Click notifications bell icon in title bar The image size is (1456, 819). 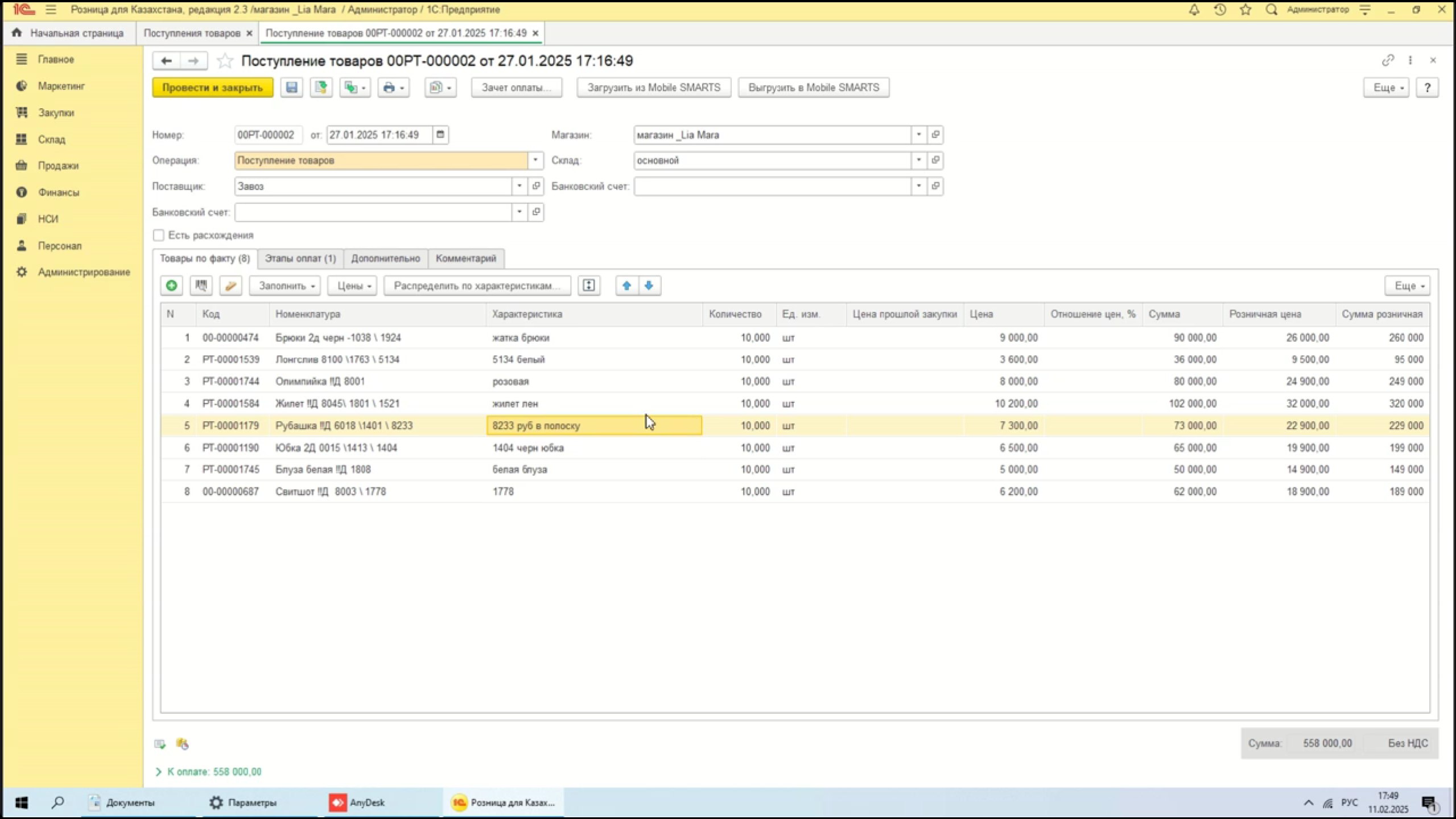1194,10
